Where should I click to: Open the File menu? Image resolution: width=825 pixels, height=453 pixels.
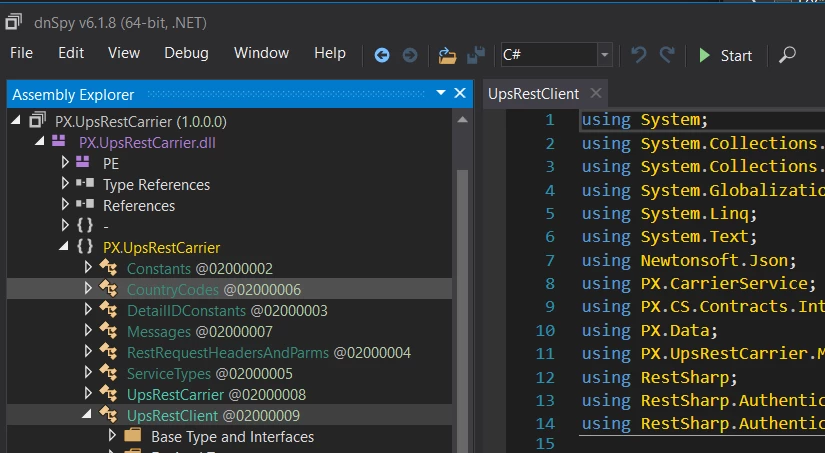tap(22, 53)
